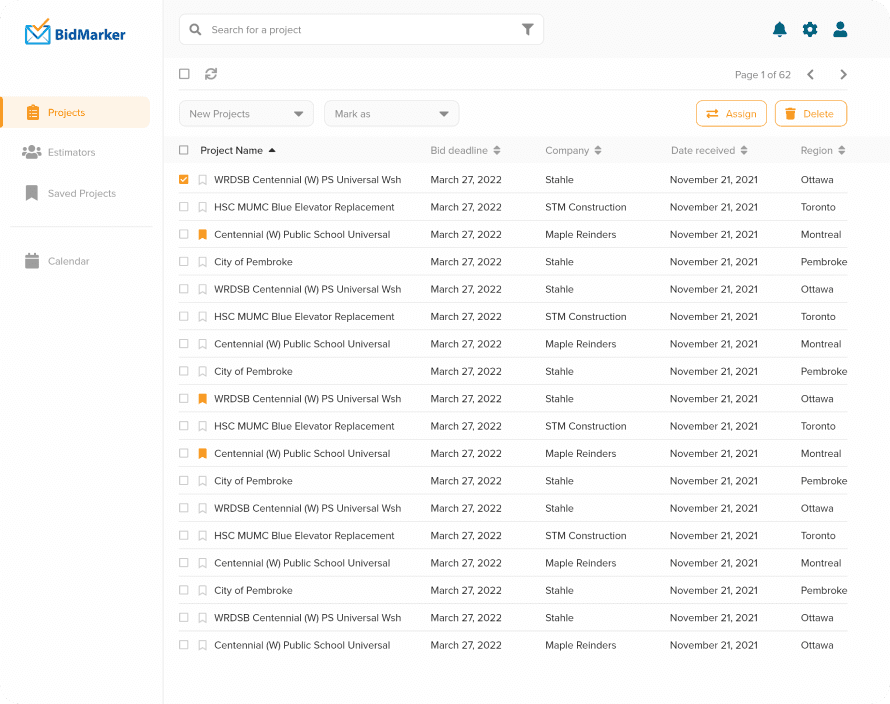This screenshot has height=704, width=890.
Task: Bookmark the HSC MUMC project in second row
Action: tap(202, 208)
